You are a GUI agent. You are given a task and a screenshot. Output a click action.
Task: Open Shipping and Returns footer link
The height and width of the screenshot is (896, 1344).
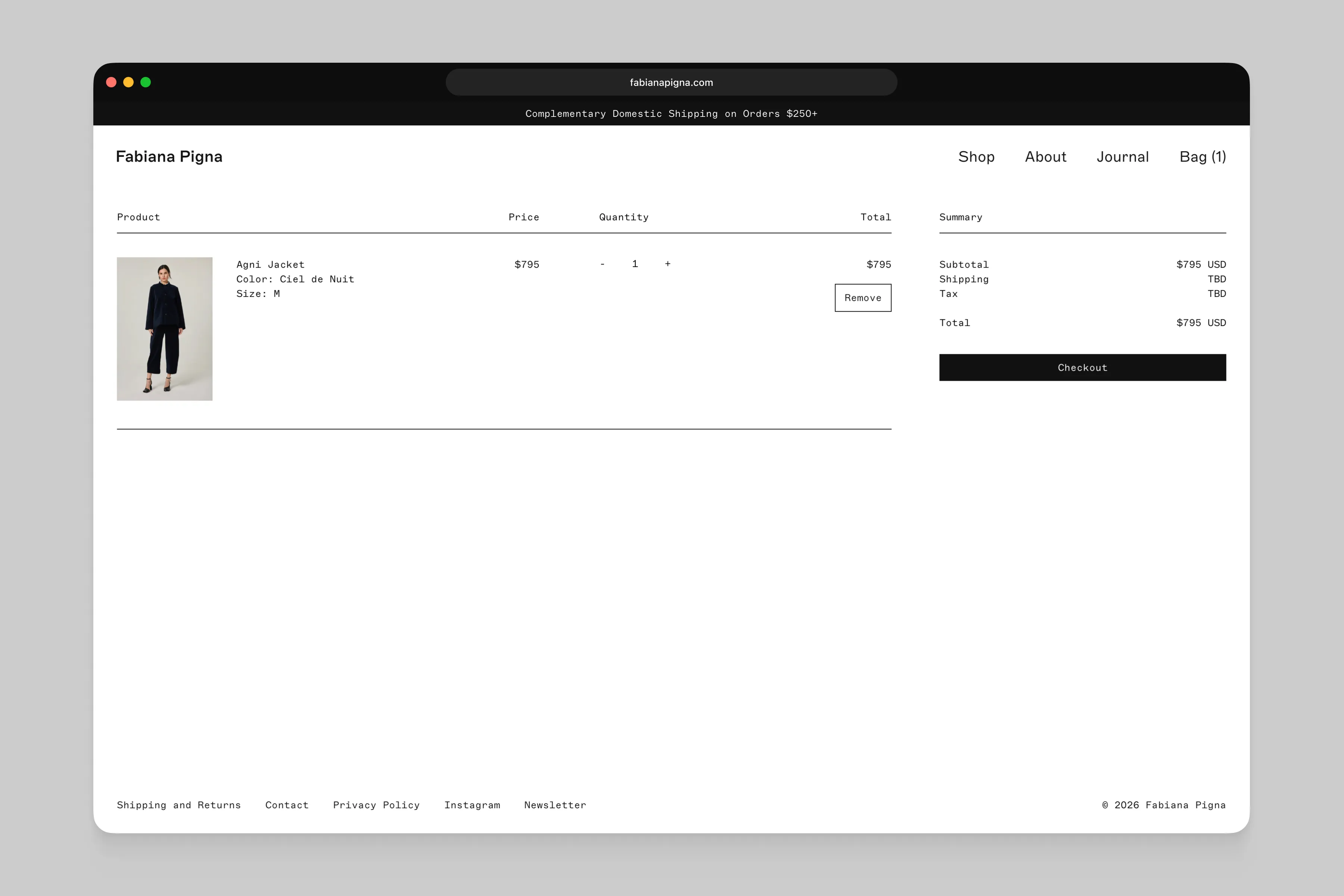[x=179, y=805]
